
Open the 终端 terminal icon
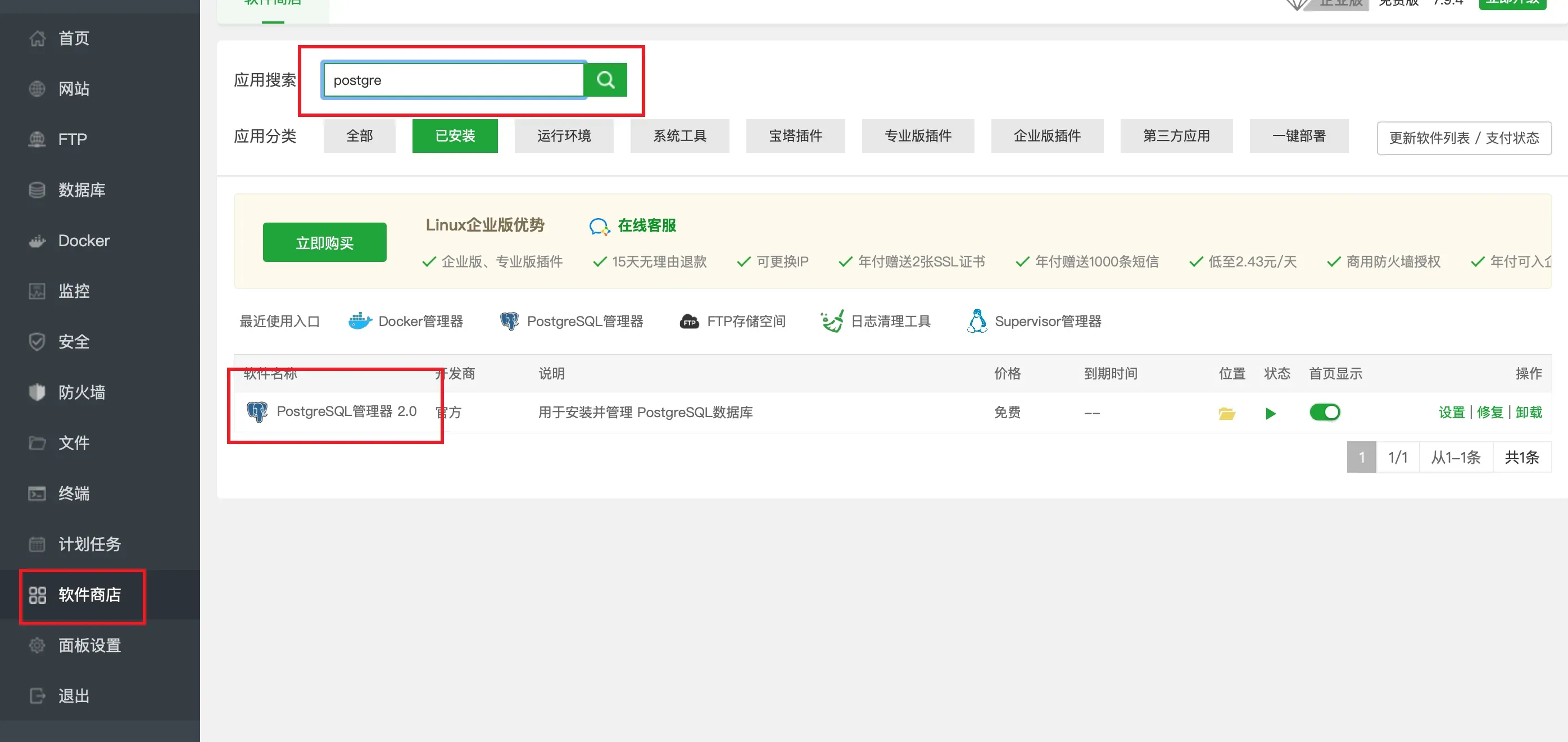click(x=37, y=493)
